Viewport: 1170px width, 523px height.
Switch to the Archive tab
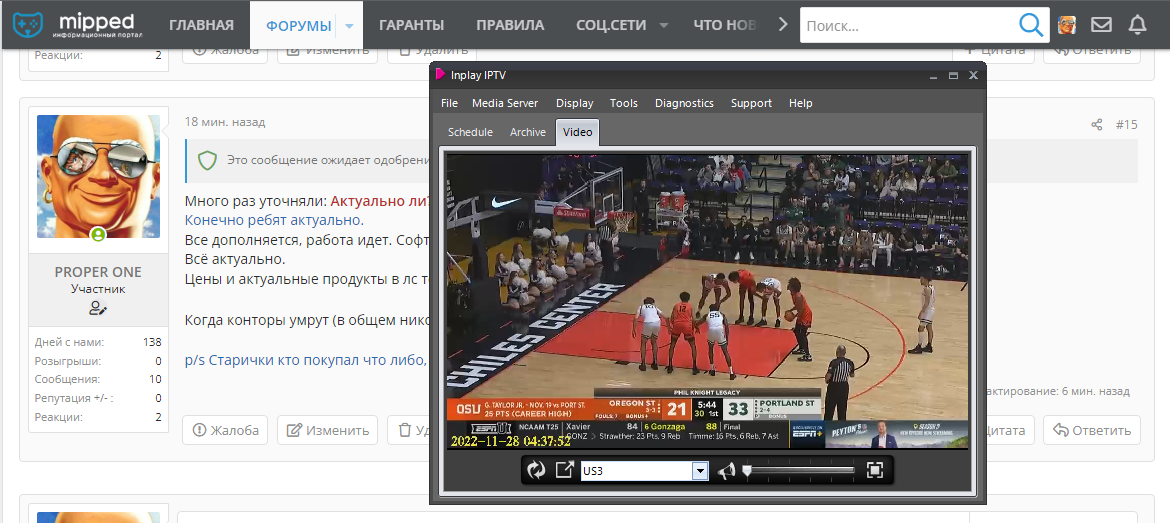[528, 132]
